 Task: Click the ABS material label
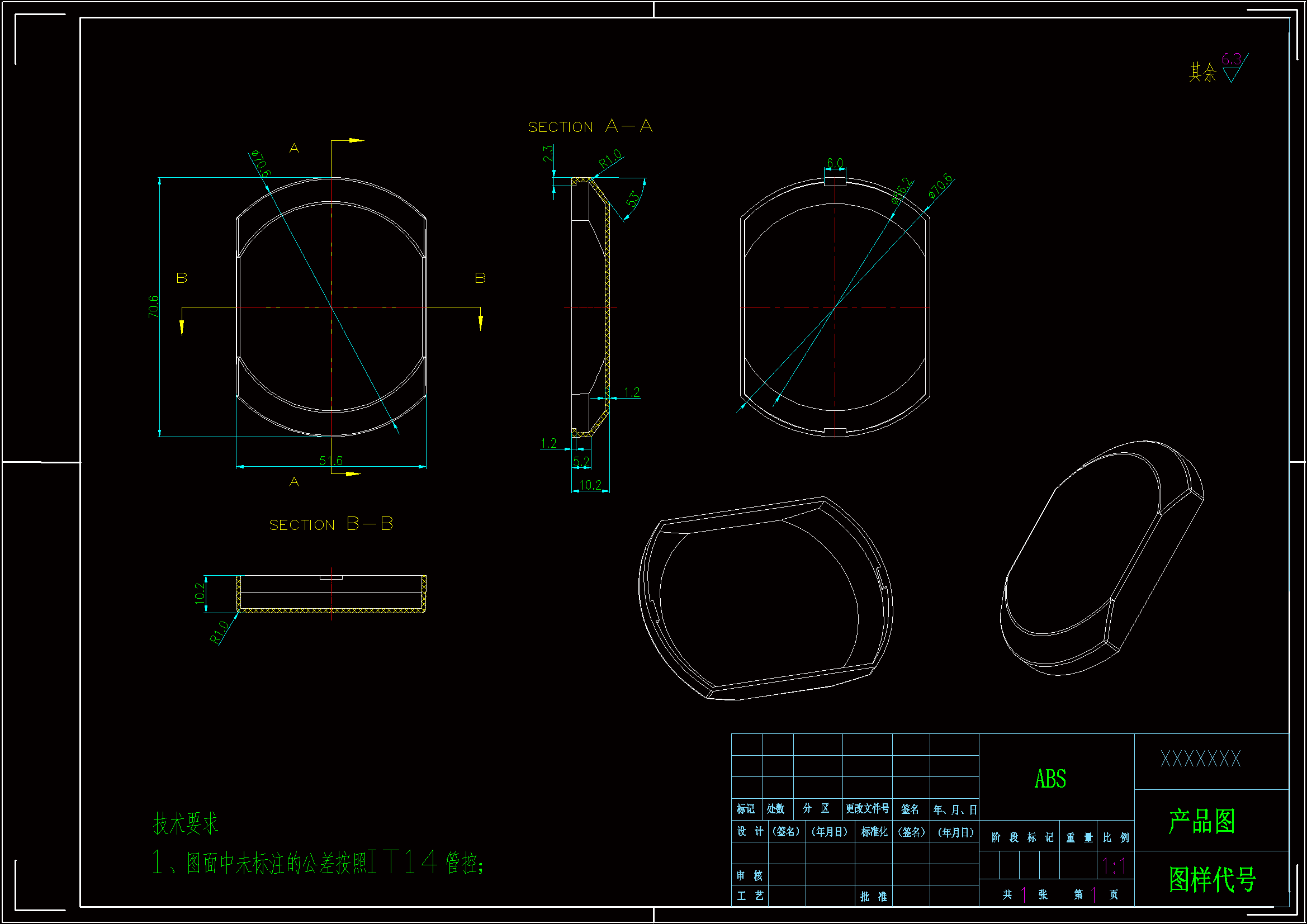(x=1050, y=779)
